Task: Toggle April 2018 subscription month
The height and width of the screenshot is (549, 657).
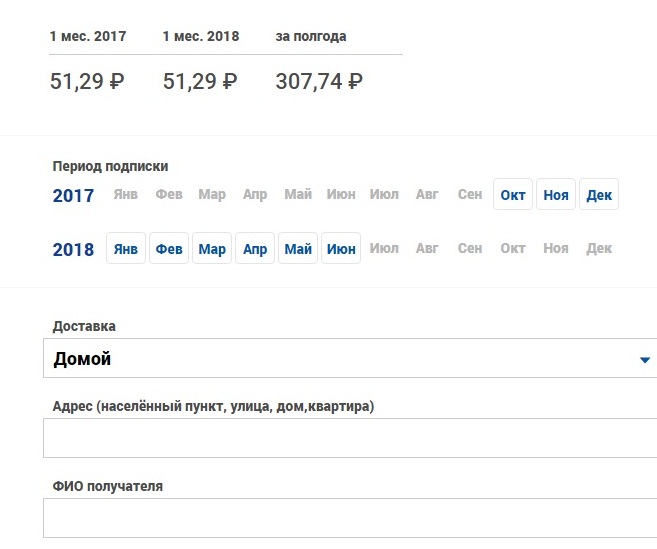Action: 255,249
